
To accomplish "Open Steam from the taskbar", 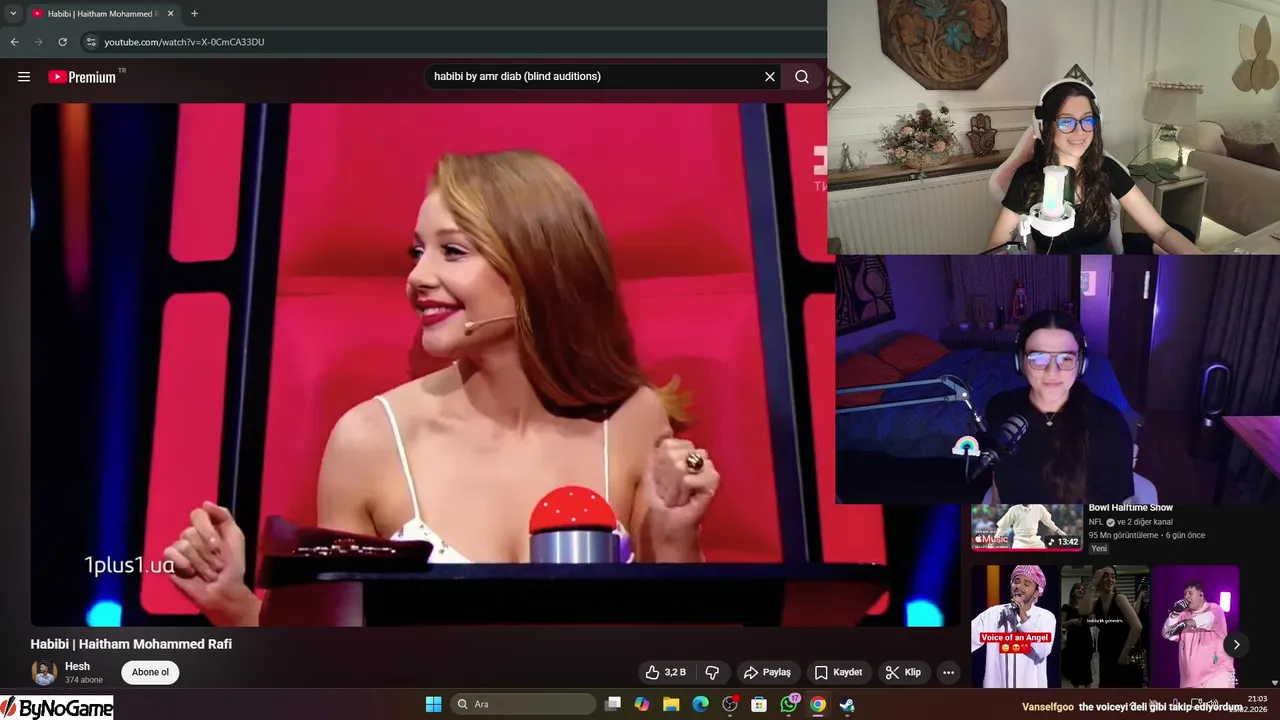I will tap(847, 704).
